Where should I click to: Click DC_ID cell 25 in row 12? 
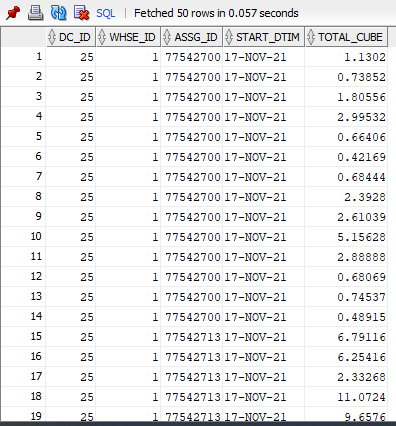pyautogui.click(x=71, y=277)
